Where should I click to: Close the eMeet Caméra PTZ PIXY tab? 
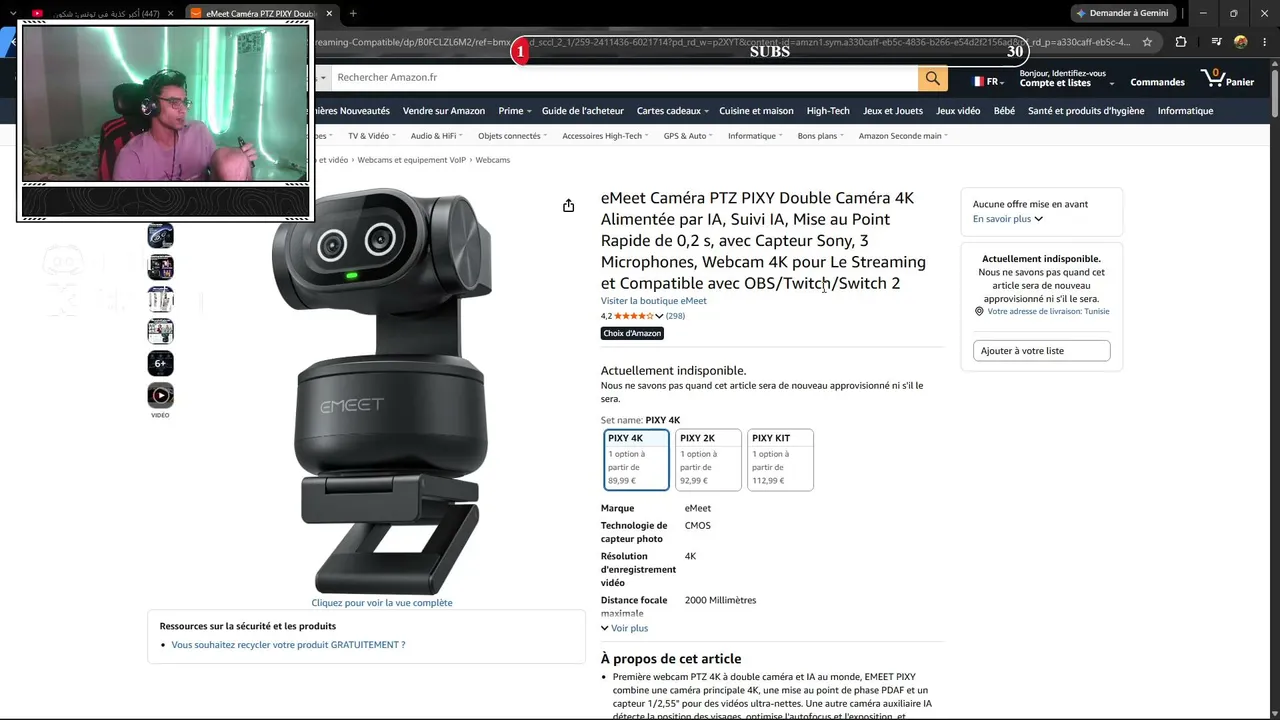click(329, 13)
